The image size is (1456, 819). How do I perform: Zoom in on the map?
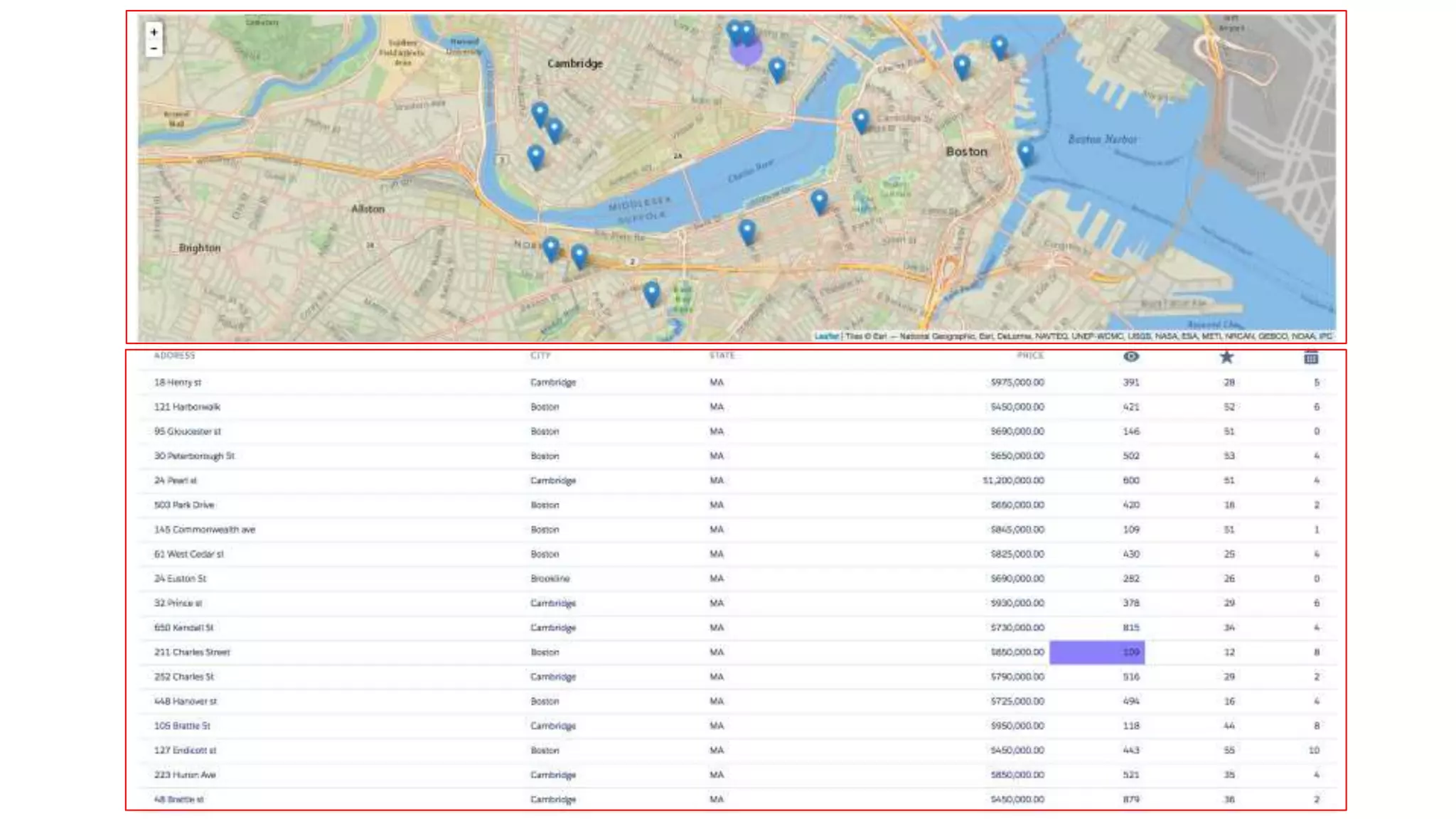pyautogui.click(x=154, y=32)
